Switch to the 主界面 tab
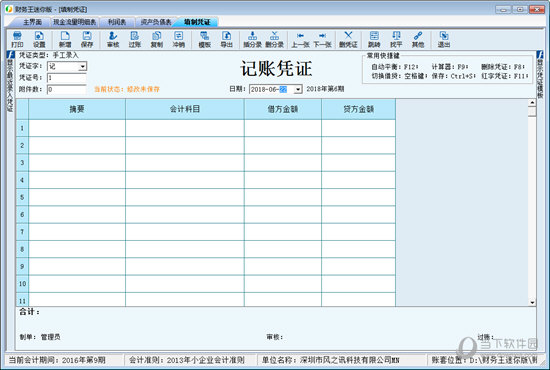Screen dimensions: 550x370 [x=32, y=22]
